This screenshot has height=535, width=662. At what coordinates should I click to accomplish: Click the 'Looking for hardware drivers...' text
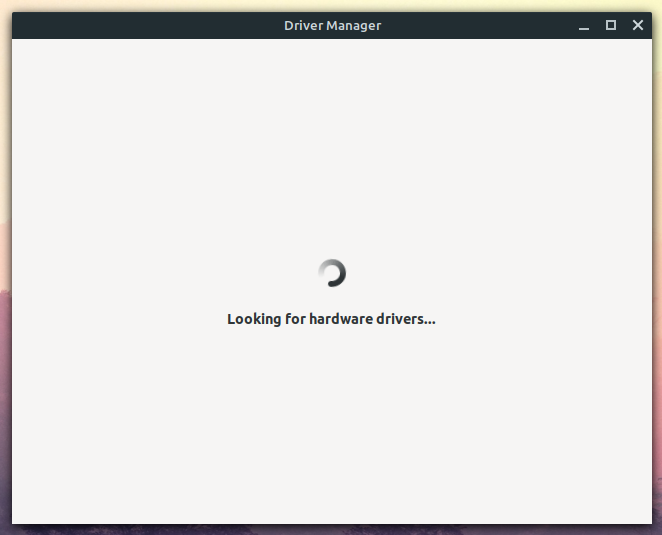(x=331, y=319)
